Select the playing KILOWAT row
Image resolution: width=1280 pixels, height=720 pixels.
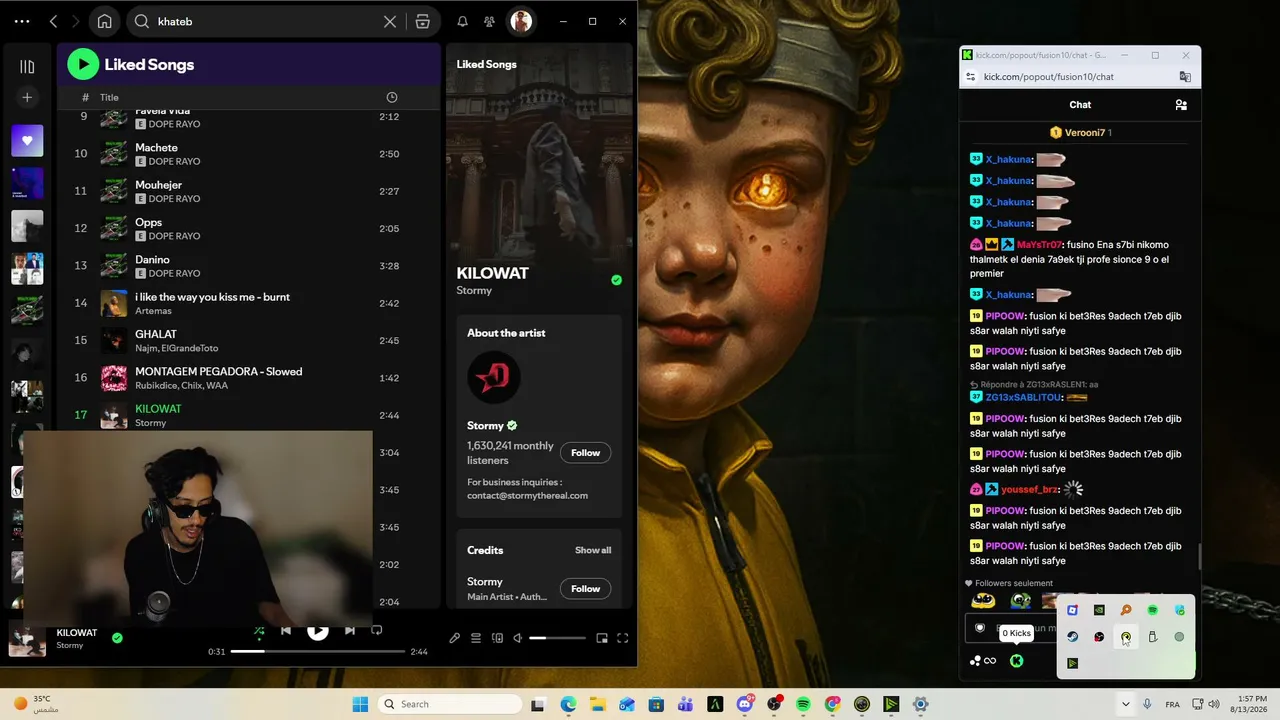249,415
